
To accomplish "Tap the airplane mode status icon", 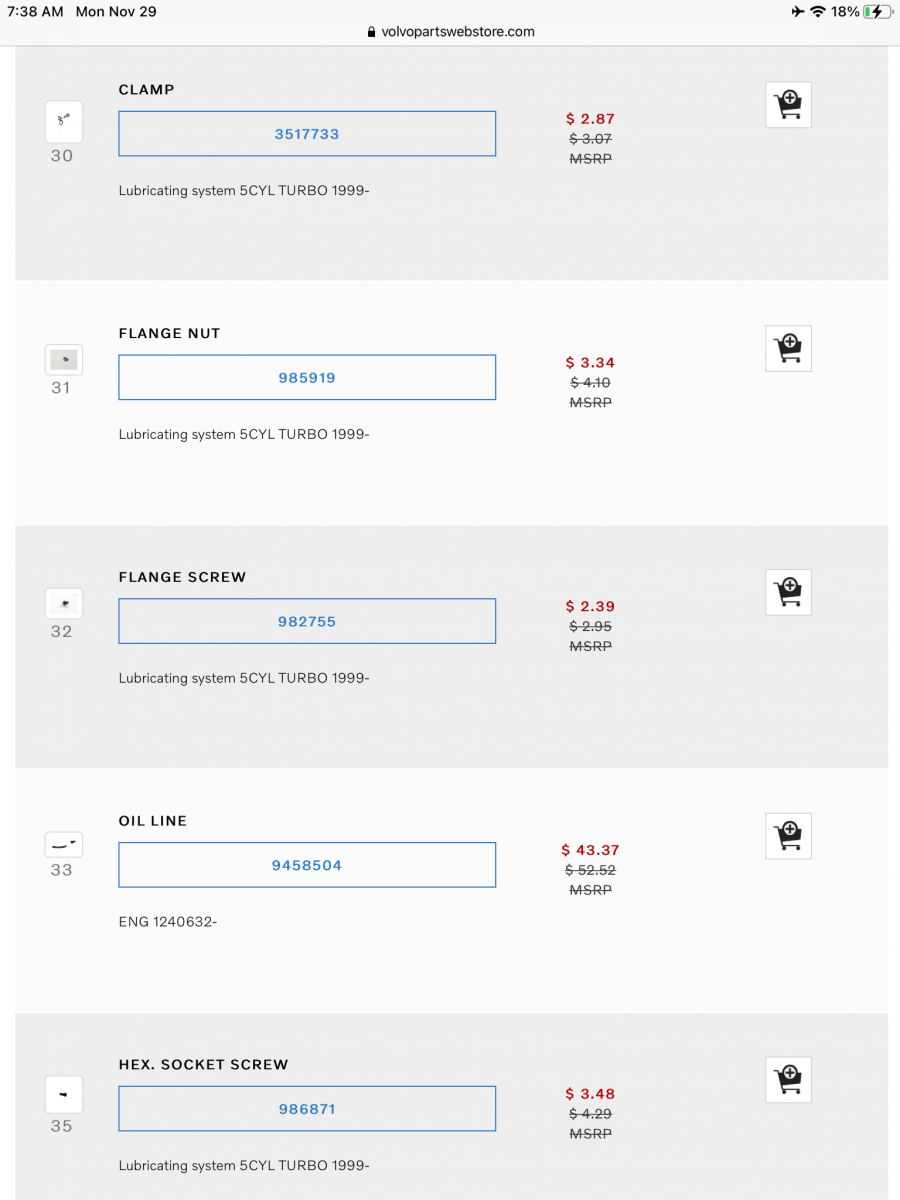I will click(x=797, y=12).
